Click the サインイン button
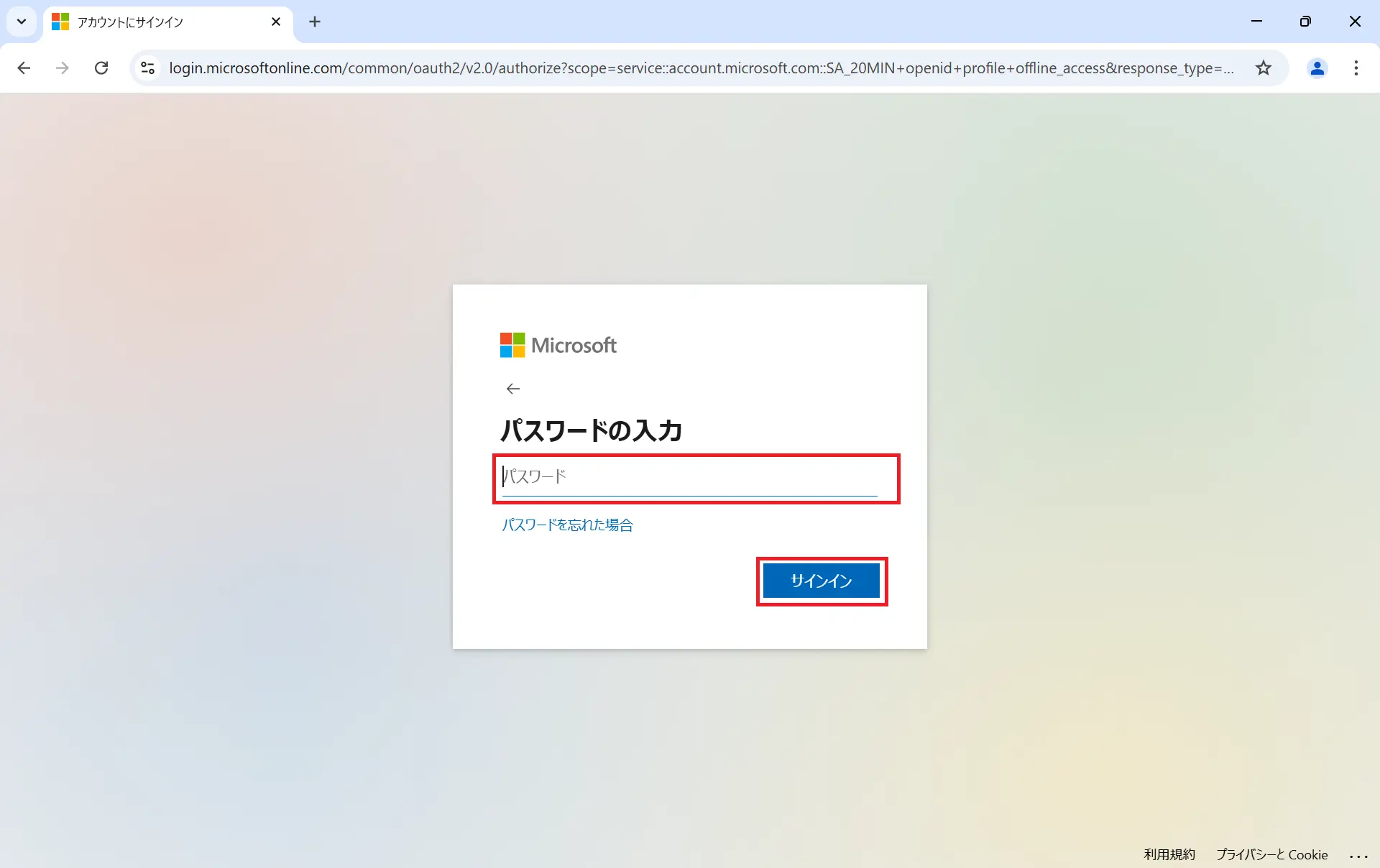 [x=821, y=581]
